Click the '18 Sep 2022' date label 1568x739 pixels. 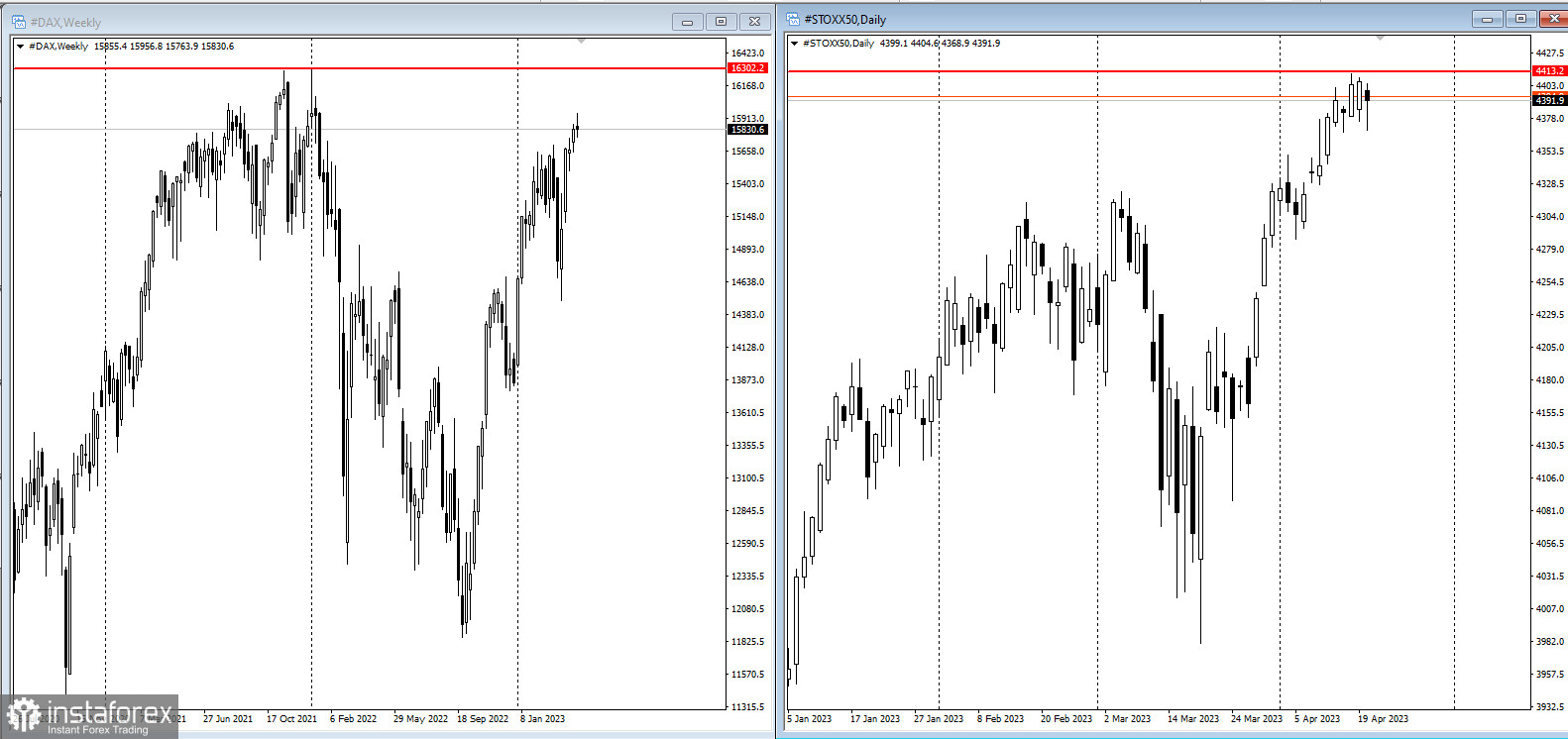(483, 719)
